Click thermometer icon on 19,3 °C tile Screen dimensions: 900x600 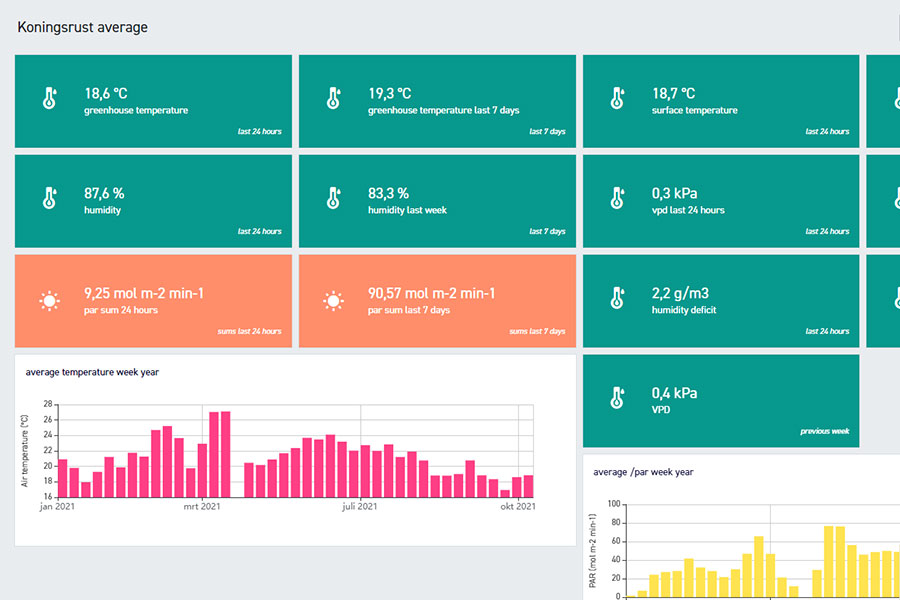pos(333,99)
